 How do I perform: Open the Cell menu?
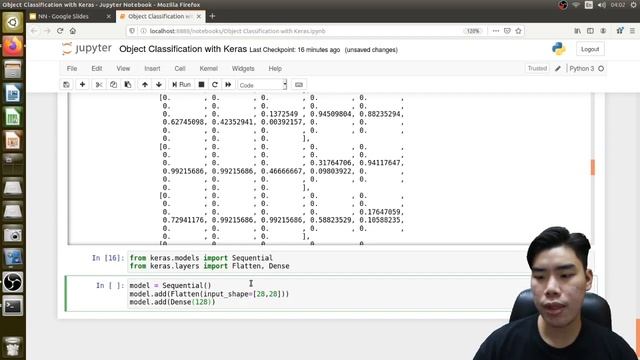[x=180, y=69]
